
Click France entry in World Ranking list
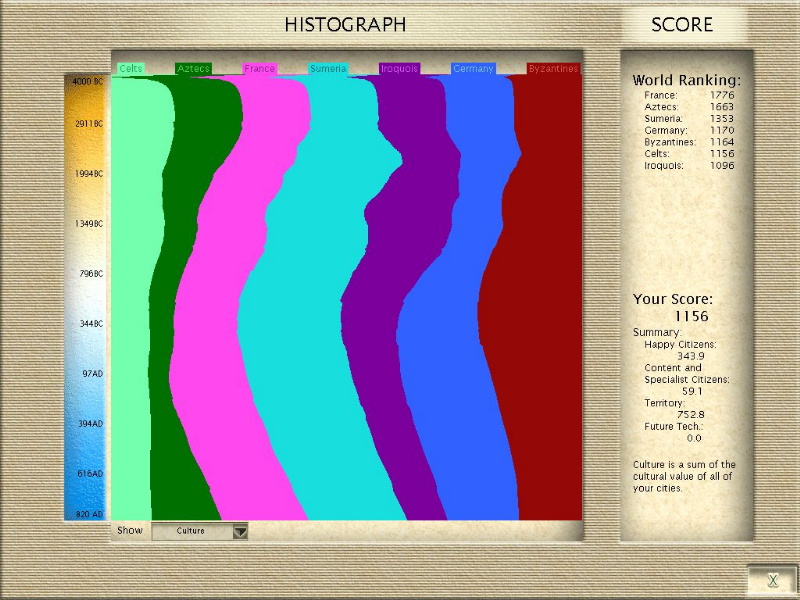pos(661,95)
